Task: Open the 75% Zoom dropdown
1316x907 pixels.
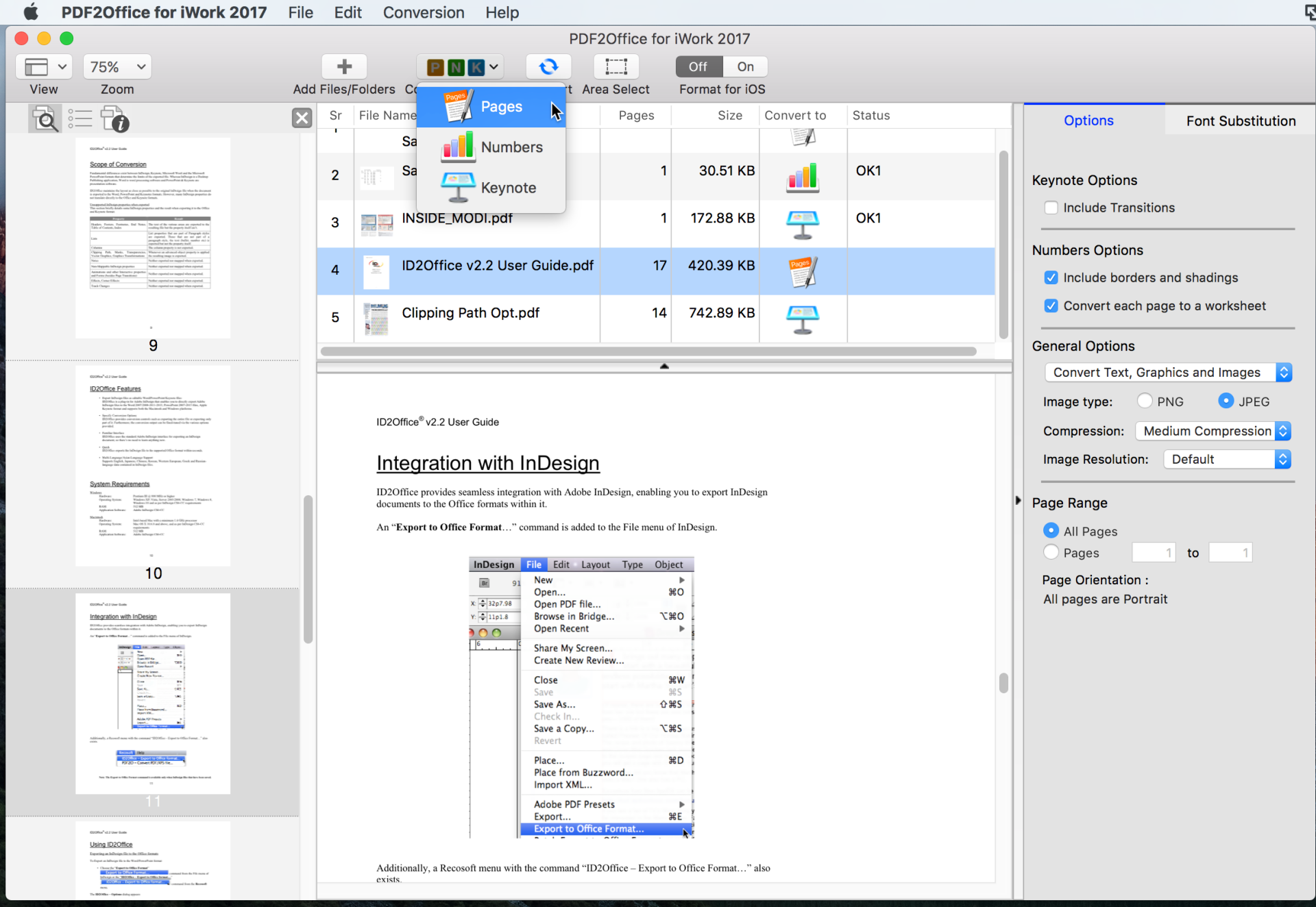Action: (117, 66)
